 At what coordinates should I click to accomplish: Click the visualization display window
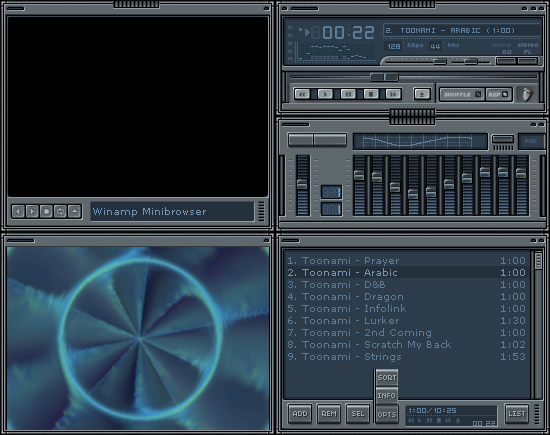(x=138, y=339)
